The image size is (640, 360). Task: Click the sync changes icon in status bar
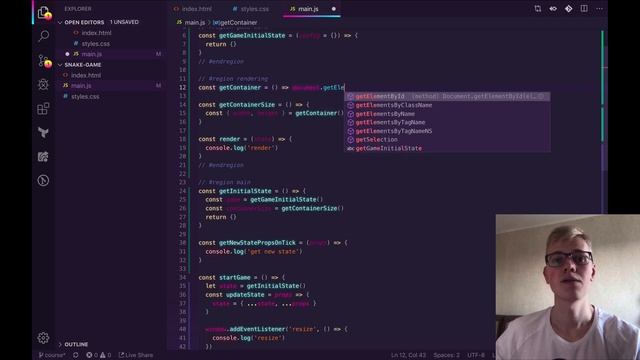[76, 355]
